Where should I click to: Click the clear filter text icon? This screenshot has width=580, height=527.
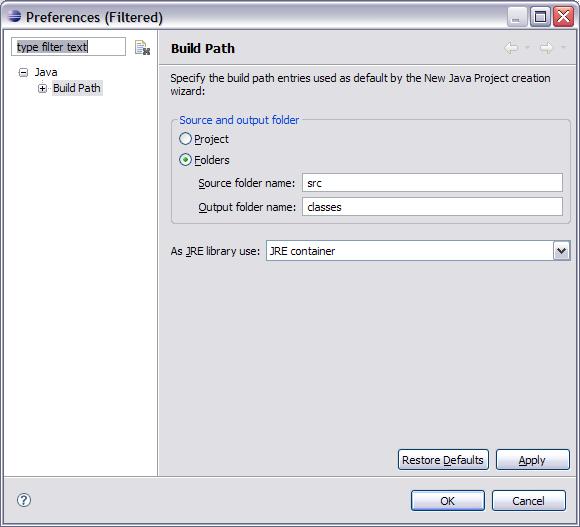142,48
